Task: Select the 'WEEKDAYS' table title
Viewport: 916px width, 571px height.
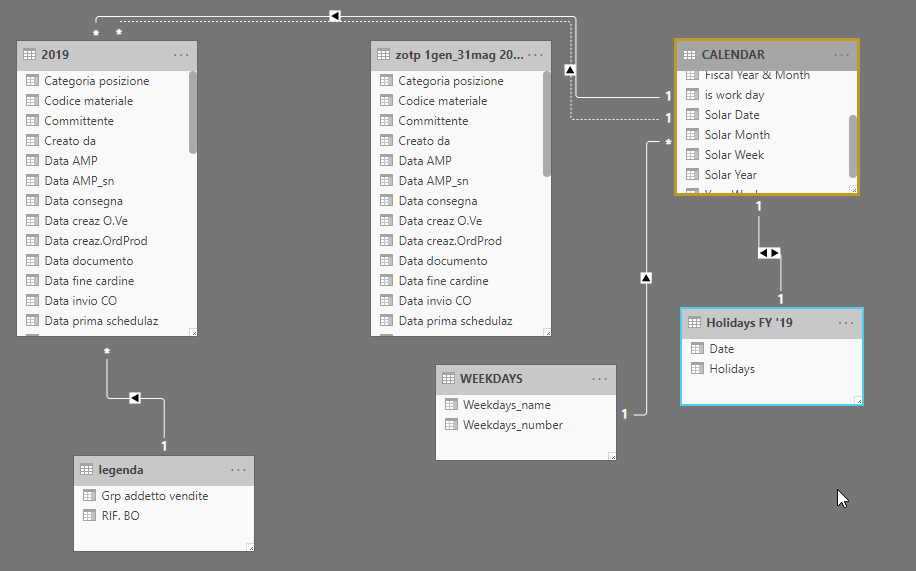Action: [491, 379]
